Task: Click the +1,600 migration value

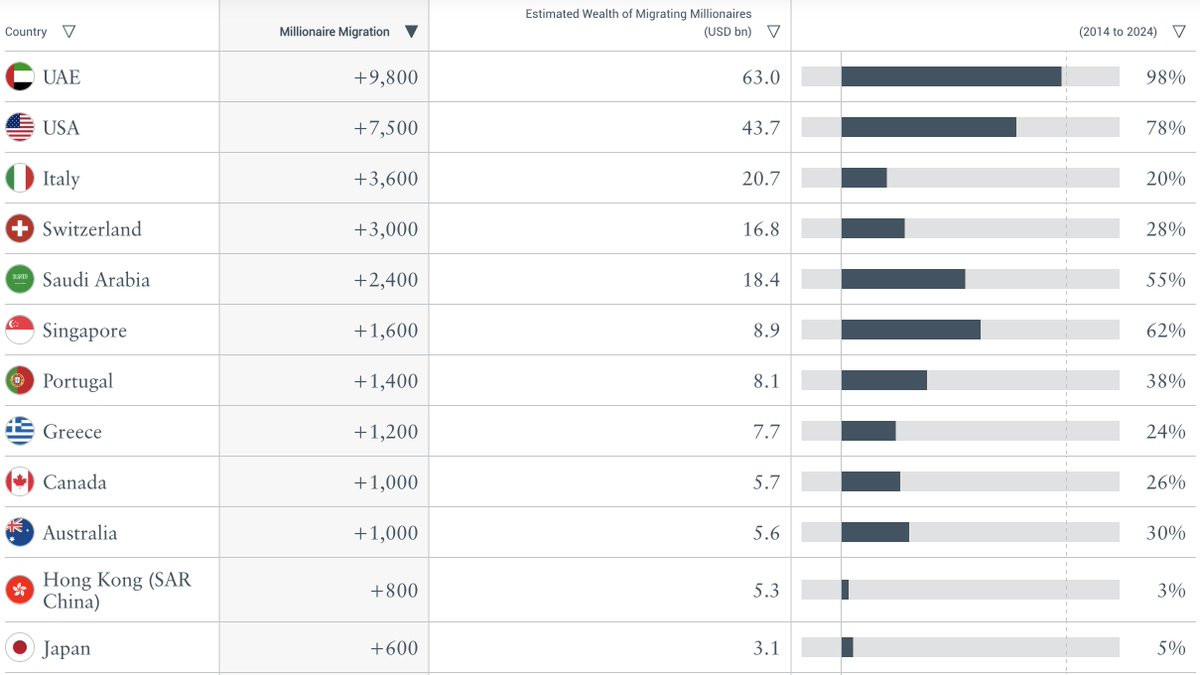Action: click(x=386, y=331)
